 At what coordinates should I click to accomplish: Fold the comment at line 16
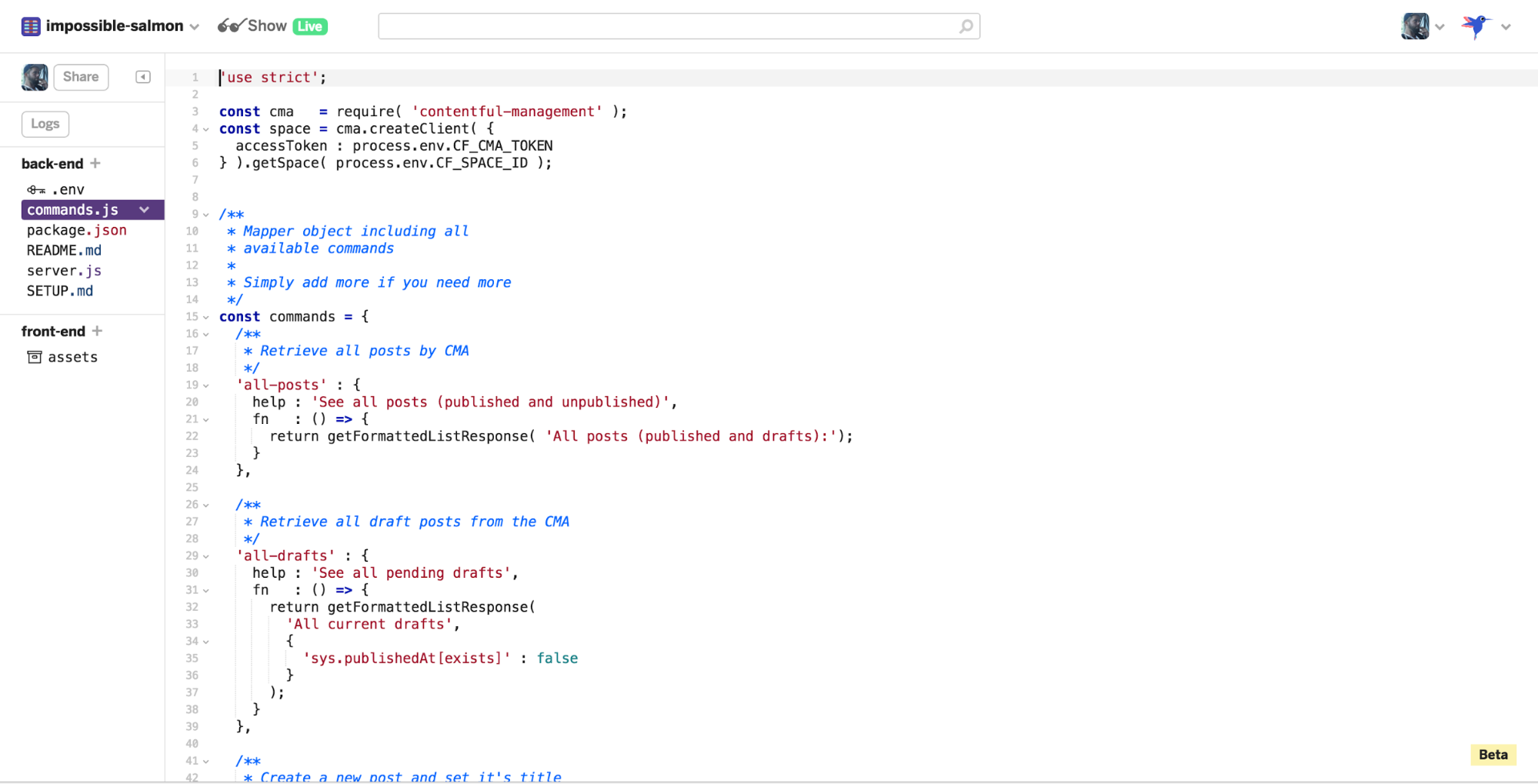click(206, 334)
